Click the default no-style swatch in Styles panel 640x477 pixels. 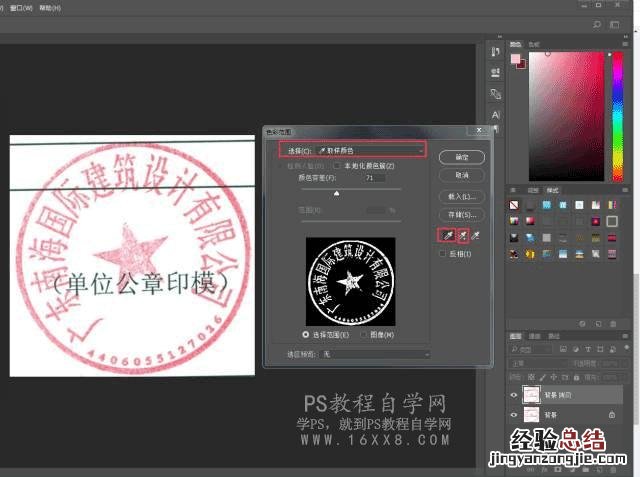(515, 206)
